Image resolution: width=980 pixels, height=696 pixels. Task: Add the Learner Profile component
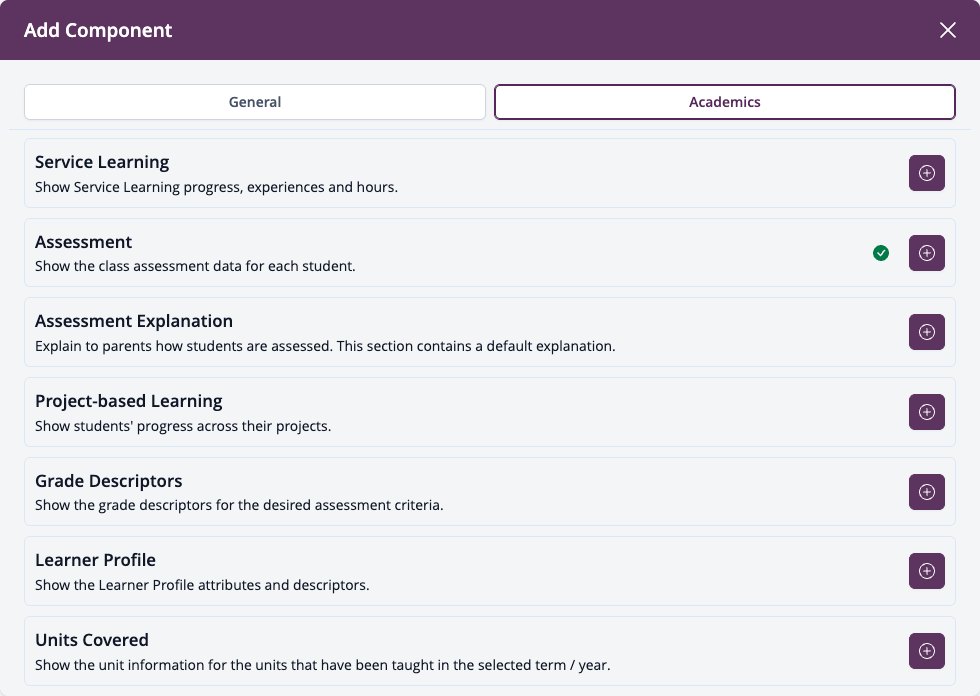tap(926, 570)
